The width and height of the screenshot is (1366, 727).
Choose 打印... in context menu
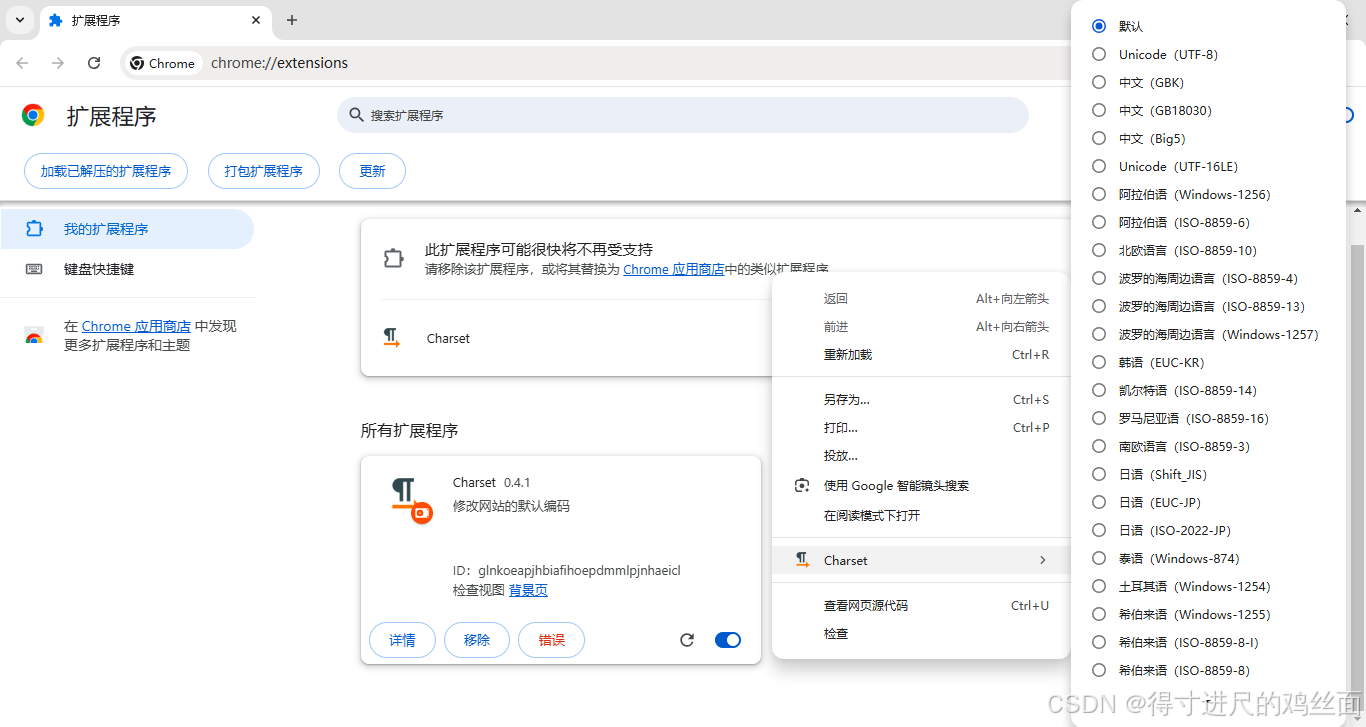(921, 428)
